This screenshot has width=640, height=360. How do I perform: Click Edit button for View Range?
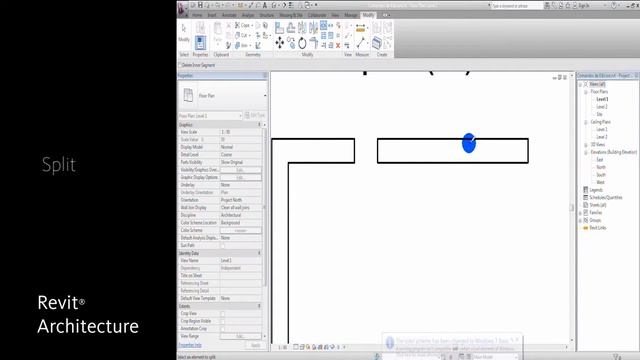click(240, 336)
